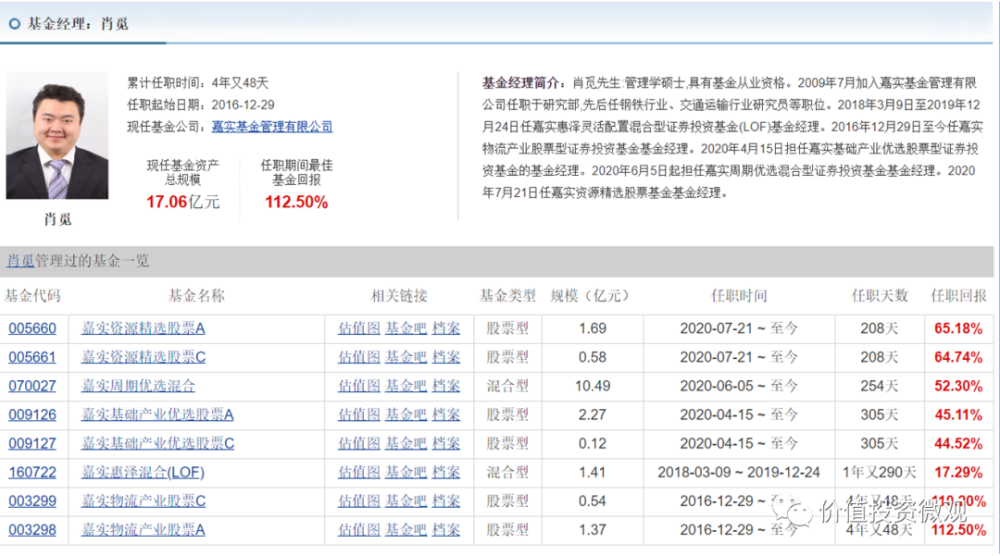This screenshot has width=1000, height=556.
Task: Open 估值图 link for fund 003298
Action: pos(359,530)
